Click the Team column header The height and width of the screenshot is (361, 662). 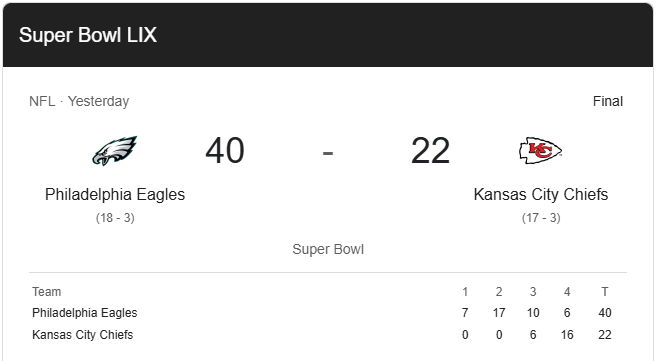click(x=46, y=292)
